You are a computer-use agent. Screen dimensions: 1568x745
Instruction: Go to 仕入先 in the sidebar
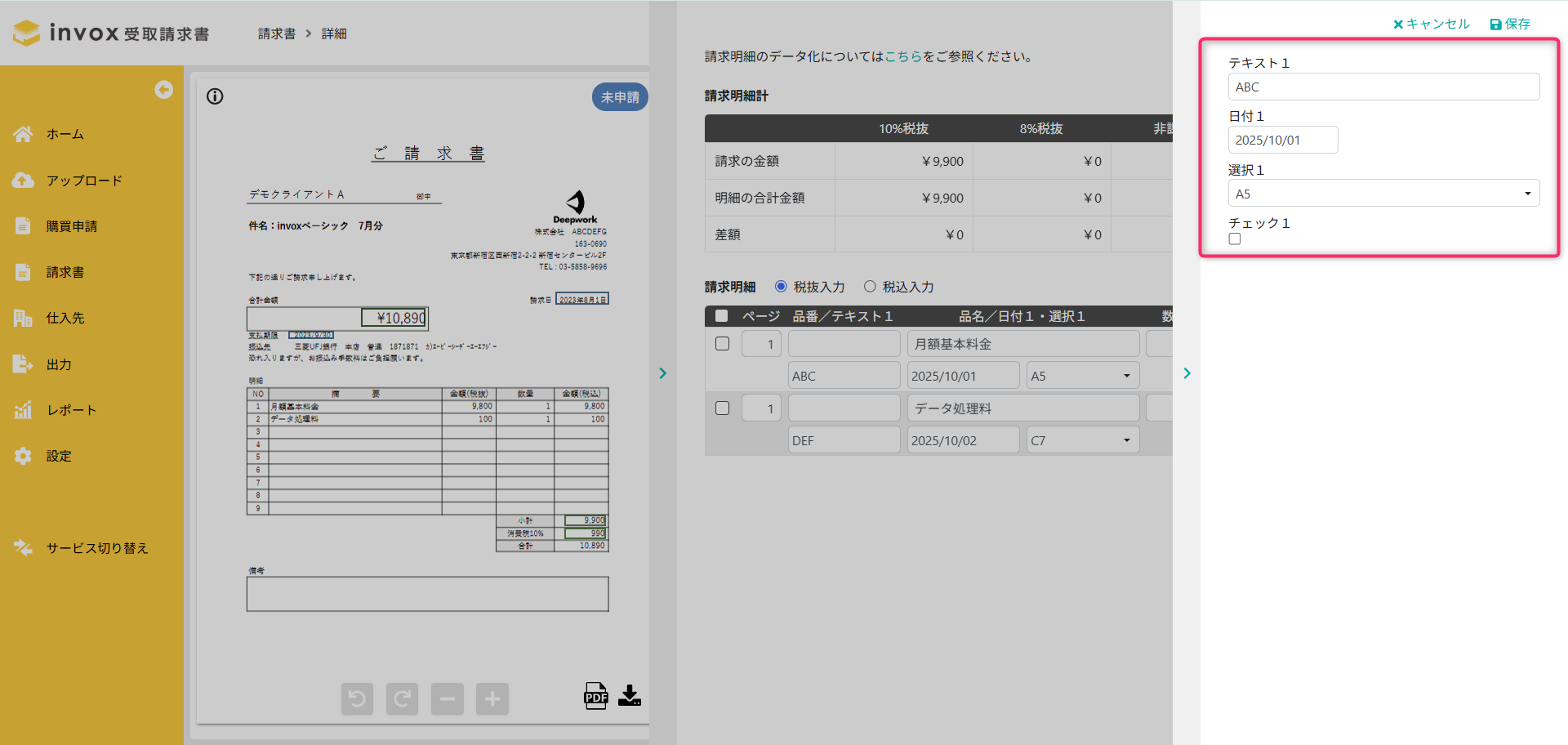pos(65,318)
